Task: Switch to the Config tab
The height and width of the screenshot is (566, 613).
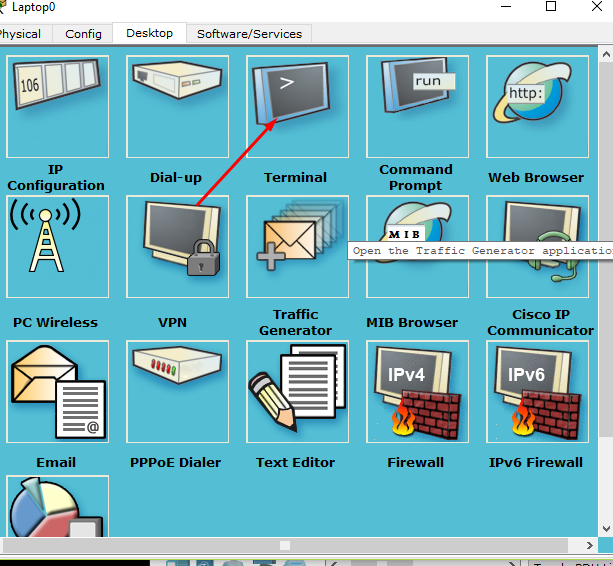Action: pos(83,34)
